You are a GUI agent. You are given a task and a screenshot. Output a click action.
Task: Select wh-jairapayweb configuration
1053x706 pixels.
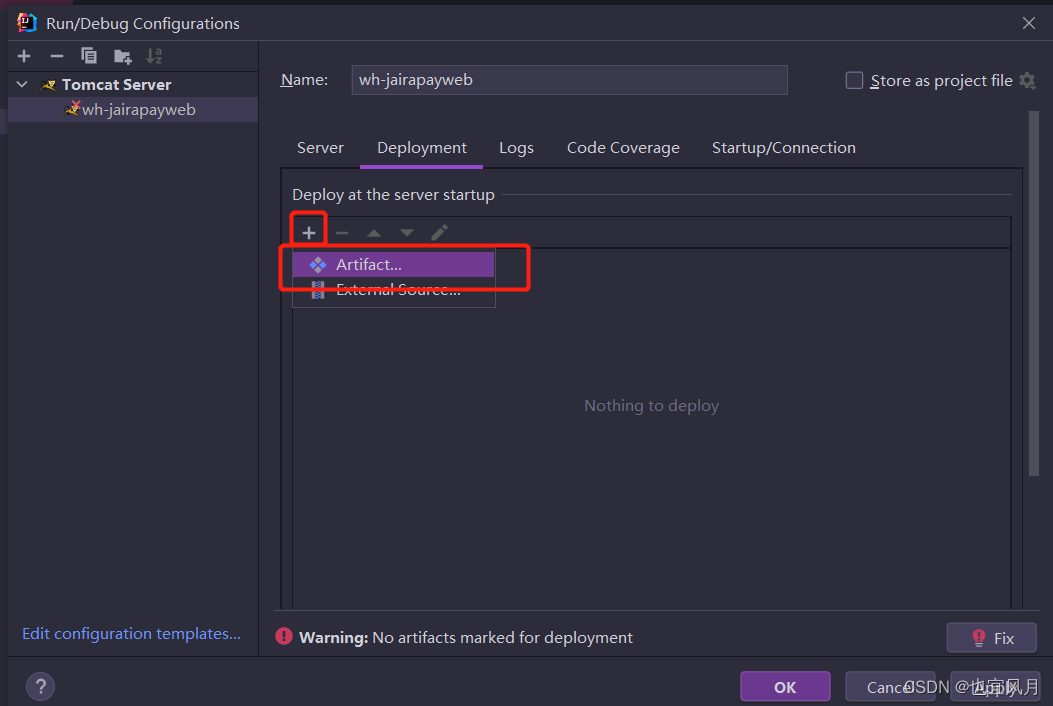tap(133, 109)
